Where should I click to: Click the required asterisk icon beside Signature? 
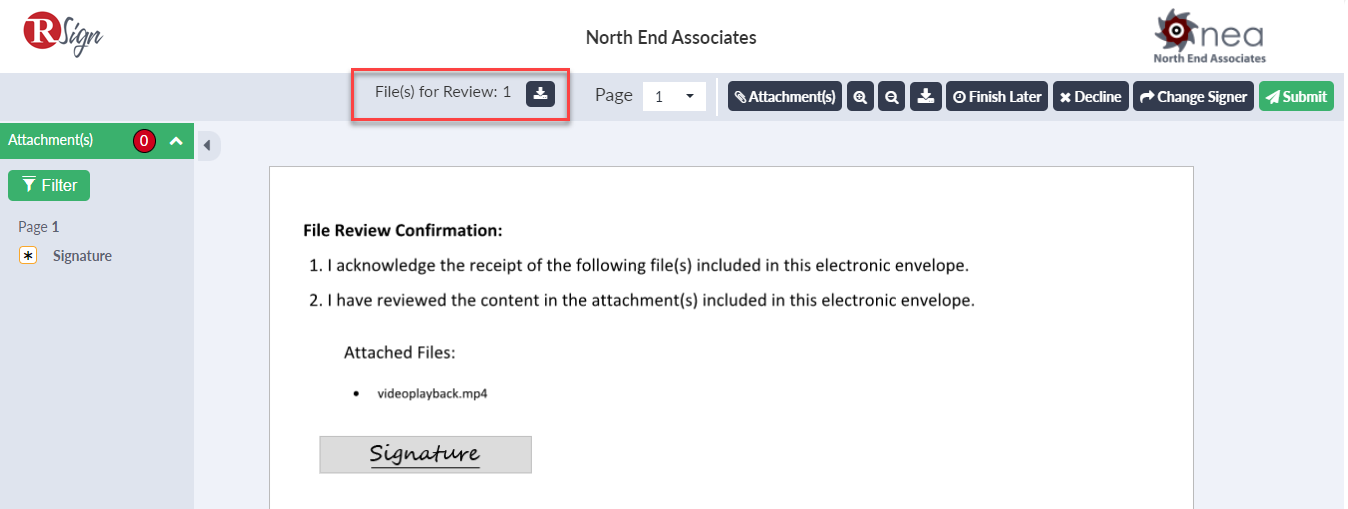pyautogui.click(x=28, y=256)
